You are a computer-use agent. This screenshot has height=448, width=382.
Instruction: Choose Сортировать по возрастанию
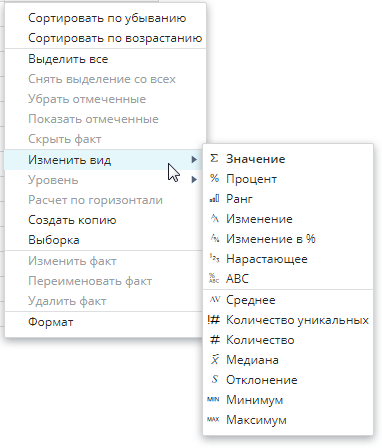click(x=115, y=38)
